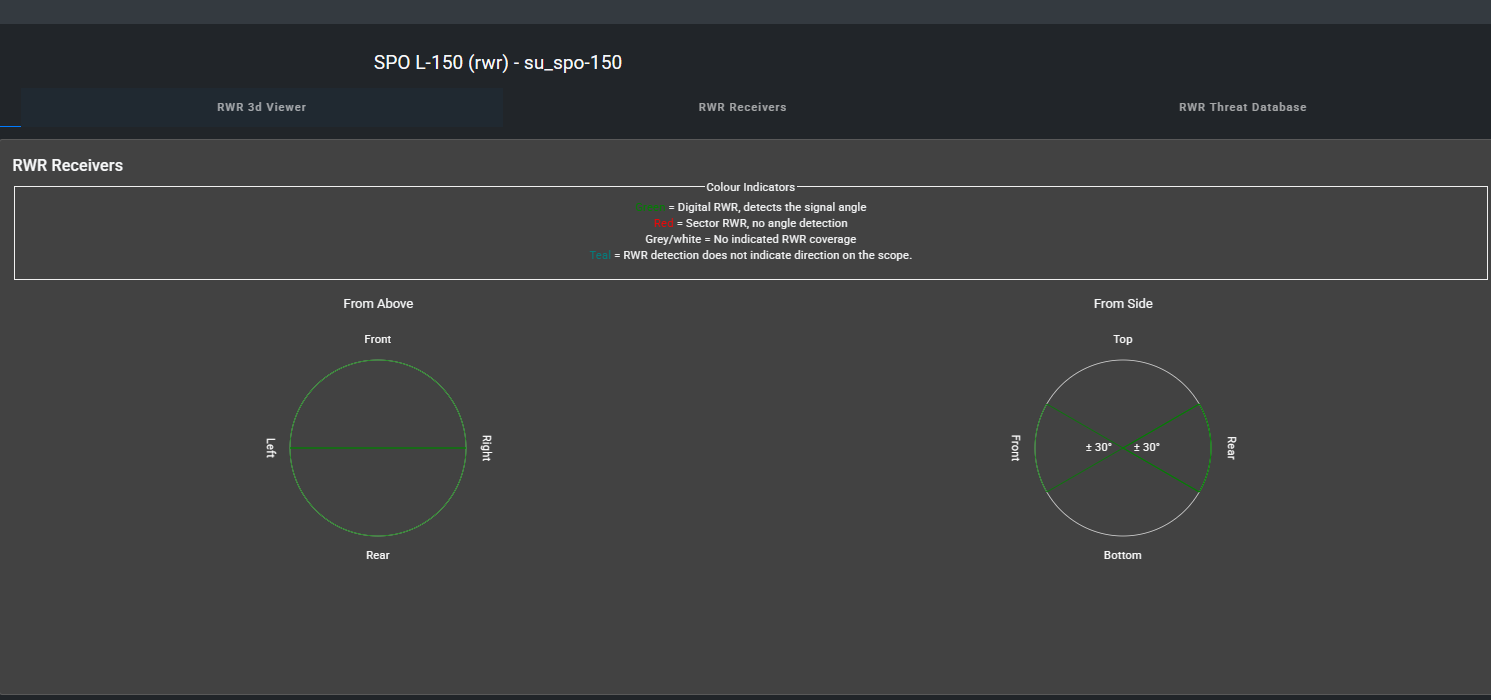The height and width of the screenshot is (700, 1491).
Task: Click the RWR Receivers section heading
Action: coord(68,165)
